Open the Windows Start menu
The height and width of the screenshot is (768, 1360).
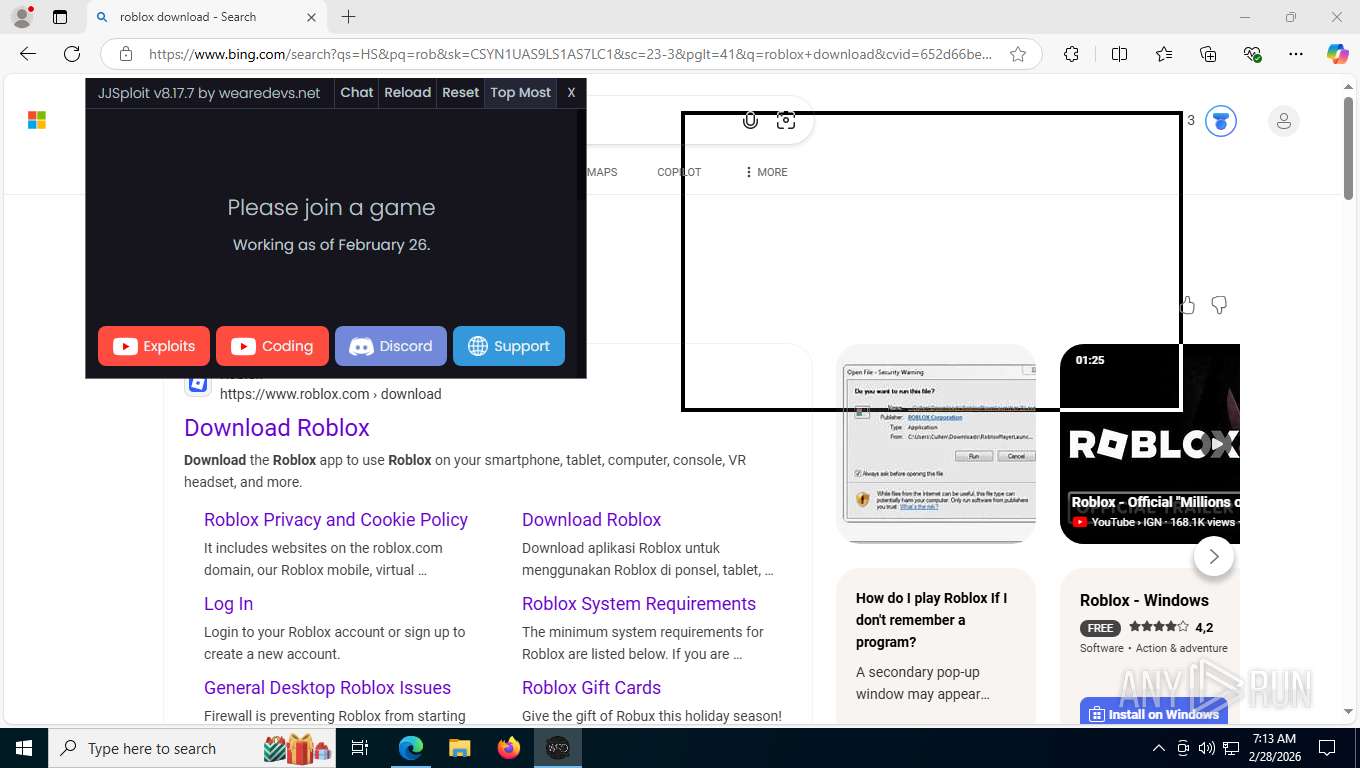tap(23, 748)
